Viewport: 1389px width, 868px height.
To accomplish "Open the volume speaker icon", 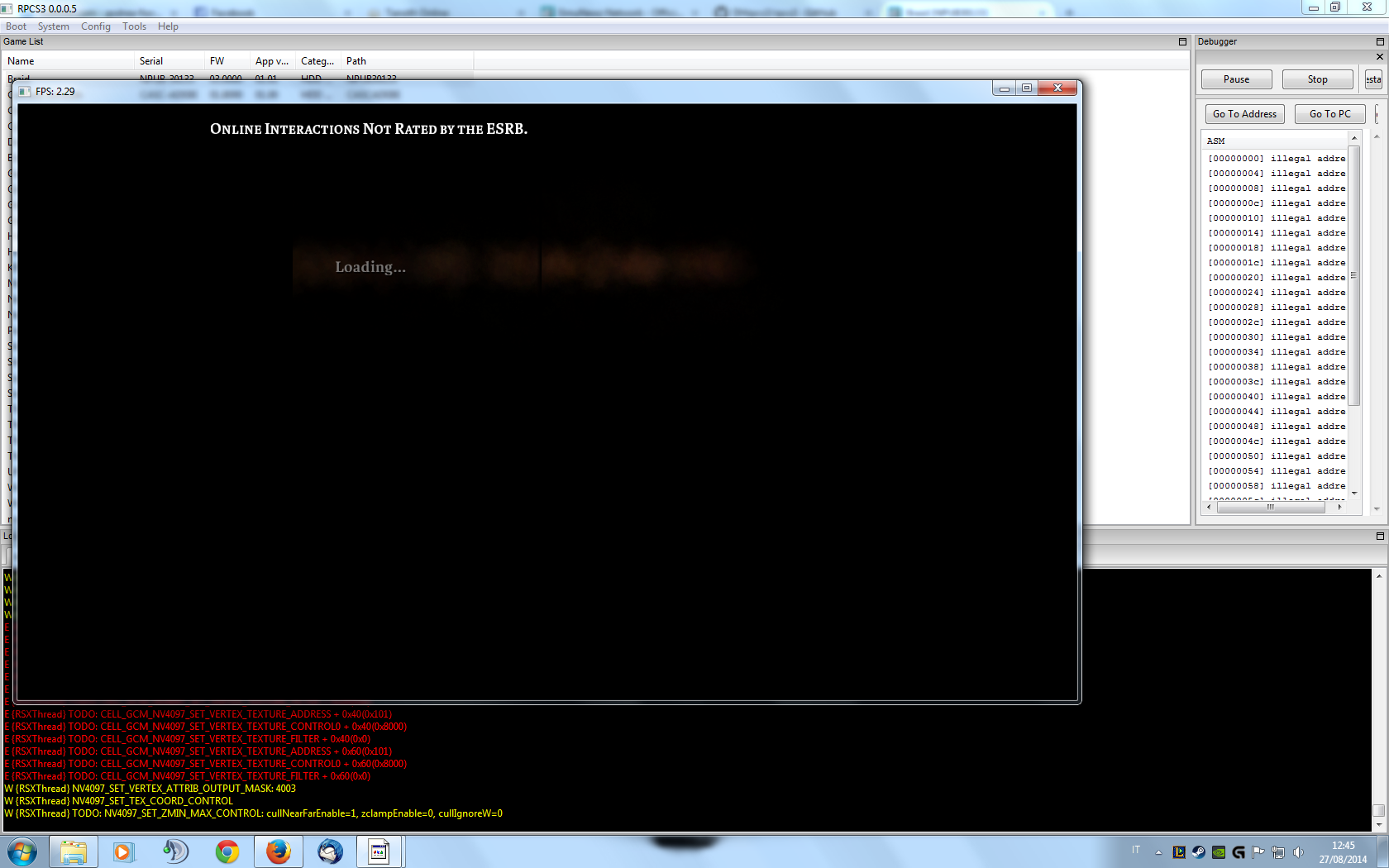I will [1298, 851].
